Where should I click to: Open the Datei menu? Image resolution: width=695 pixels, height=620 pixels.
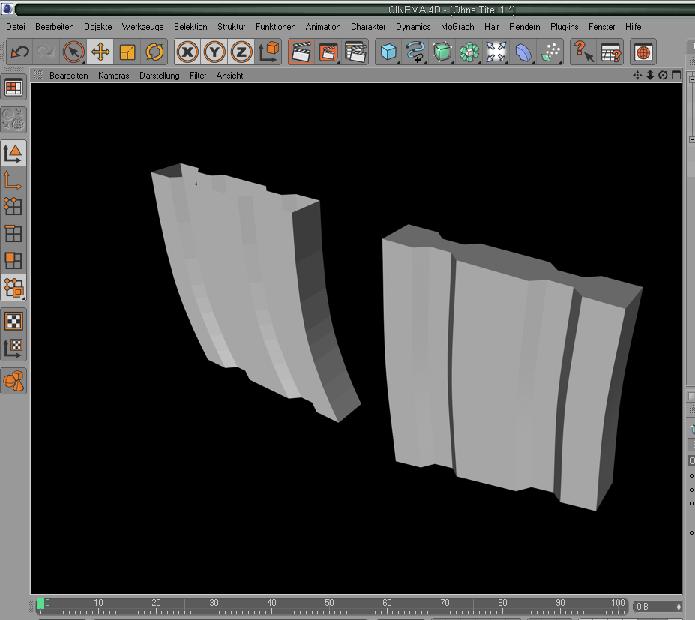pos(16,27)
